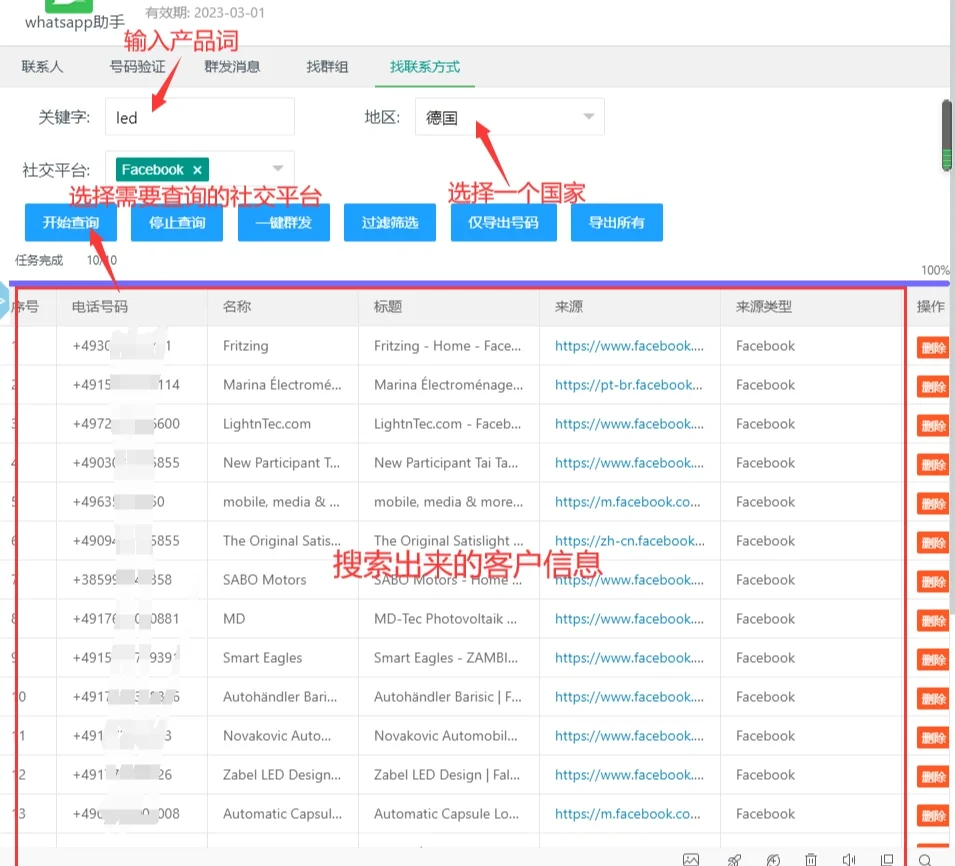Delete the Automatic Capsule row
Image resolution: width=955 pixels, height=866 pixels.
tap(932, 815)
